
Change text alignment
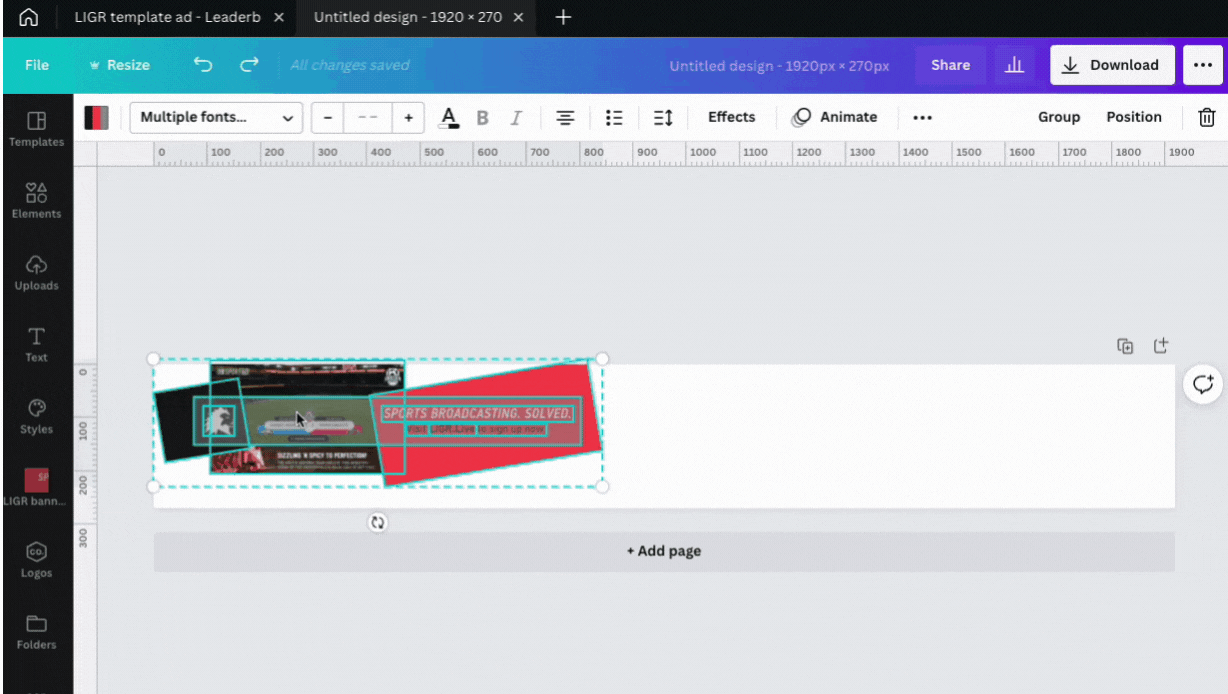(x=566, y=118)
